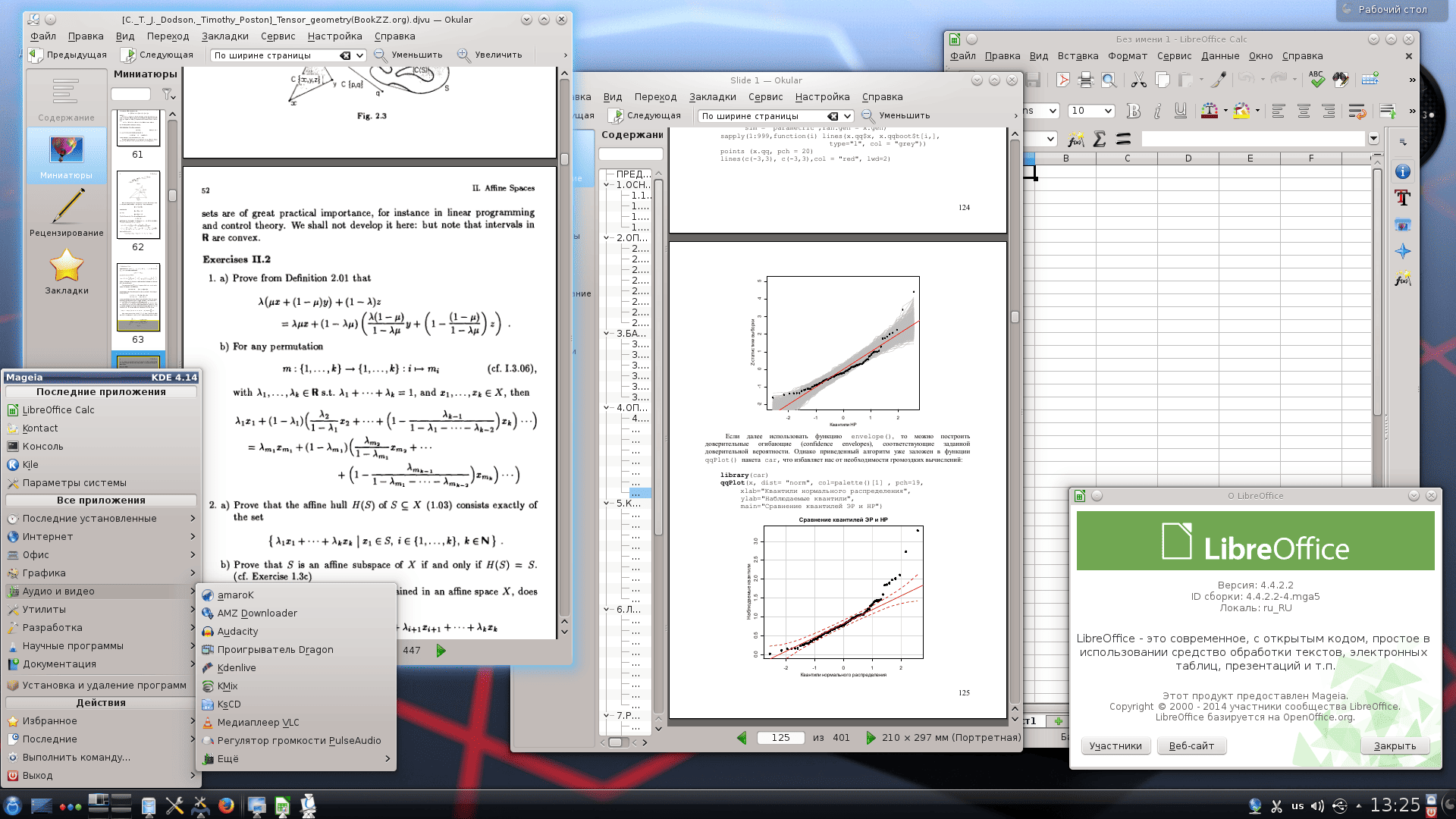Image resolution: width=1456 pixels, height=819 pixels.
Task: Click the Увеличить zoom-in button in Okular
Action: (x=490, y=55)
